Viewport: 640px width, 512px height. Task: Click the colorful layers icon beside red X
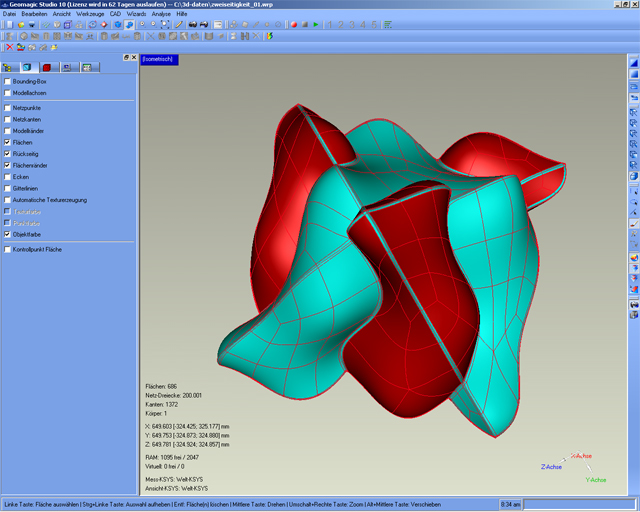click(21, 47)
